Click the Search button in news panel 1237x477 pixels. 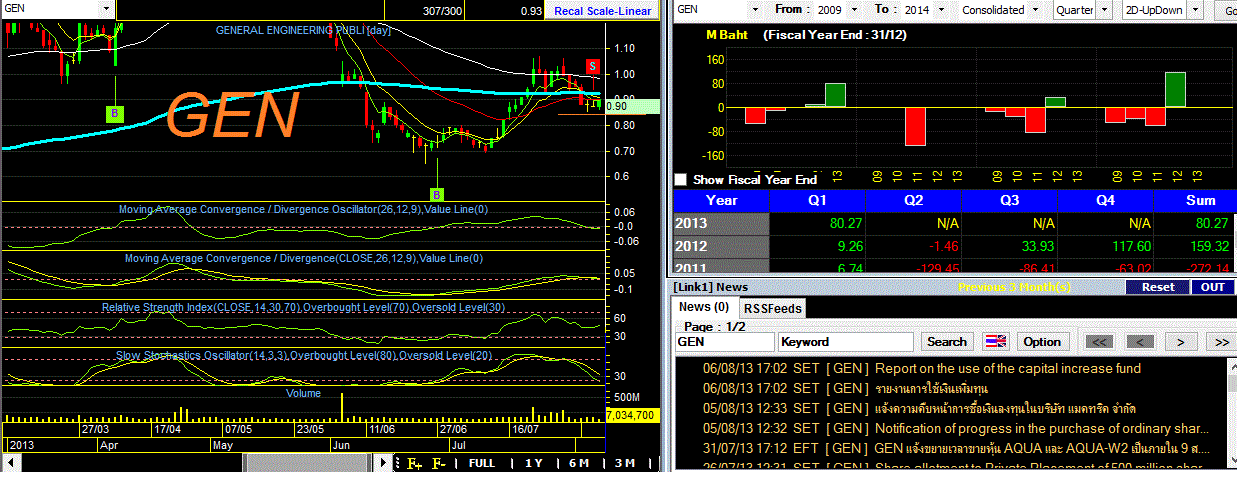coord(947,342)
